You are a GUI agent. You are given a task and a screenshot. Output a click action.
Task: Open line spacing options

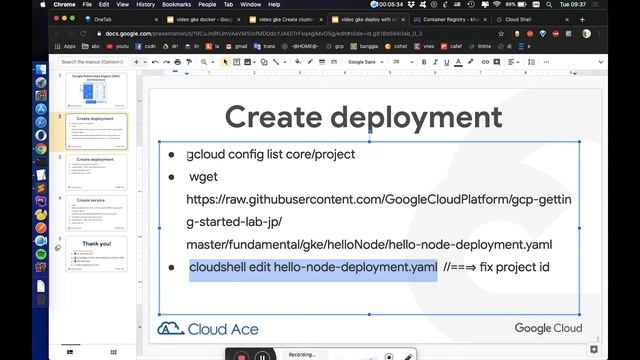531,62
